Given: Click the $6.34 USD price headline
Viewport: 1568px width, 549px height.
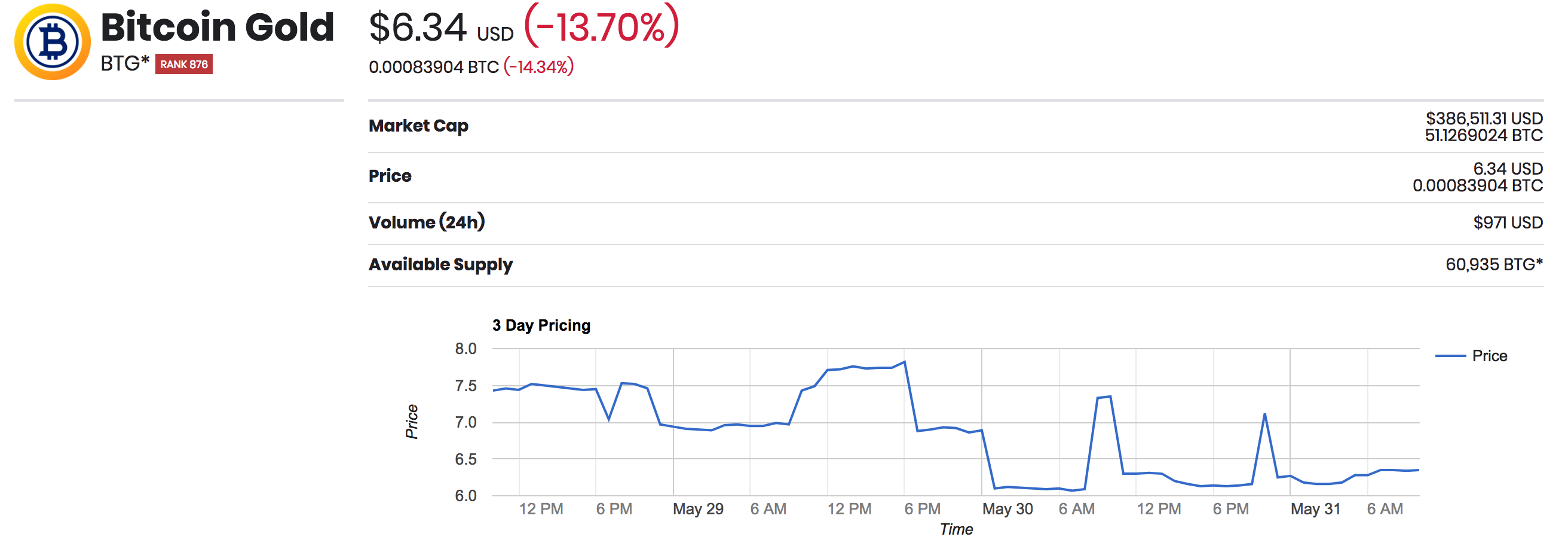Looking at the screenshot, I should pyautogui.click(x=442, y=28).
